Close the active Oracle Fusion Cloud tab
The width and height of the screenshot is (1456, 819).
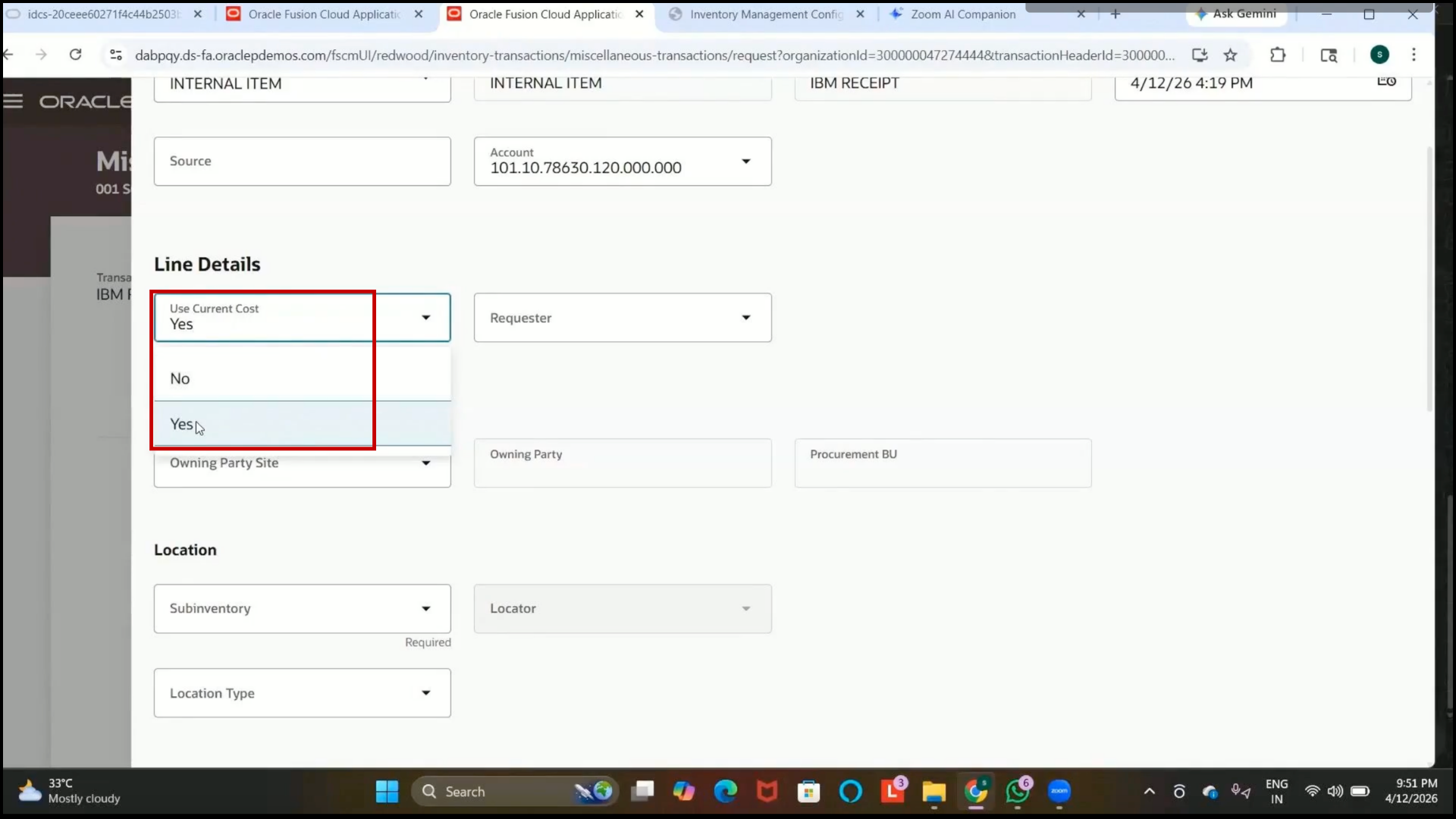point(639,14)
